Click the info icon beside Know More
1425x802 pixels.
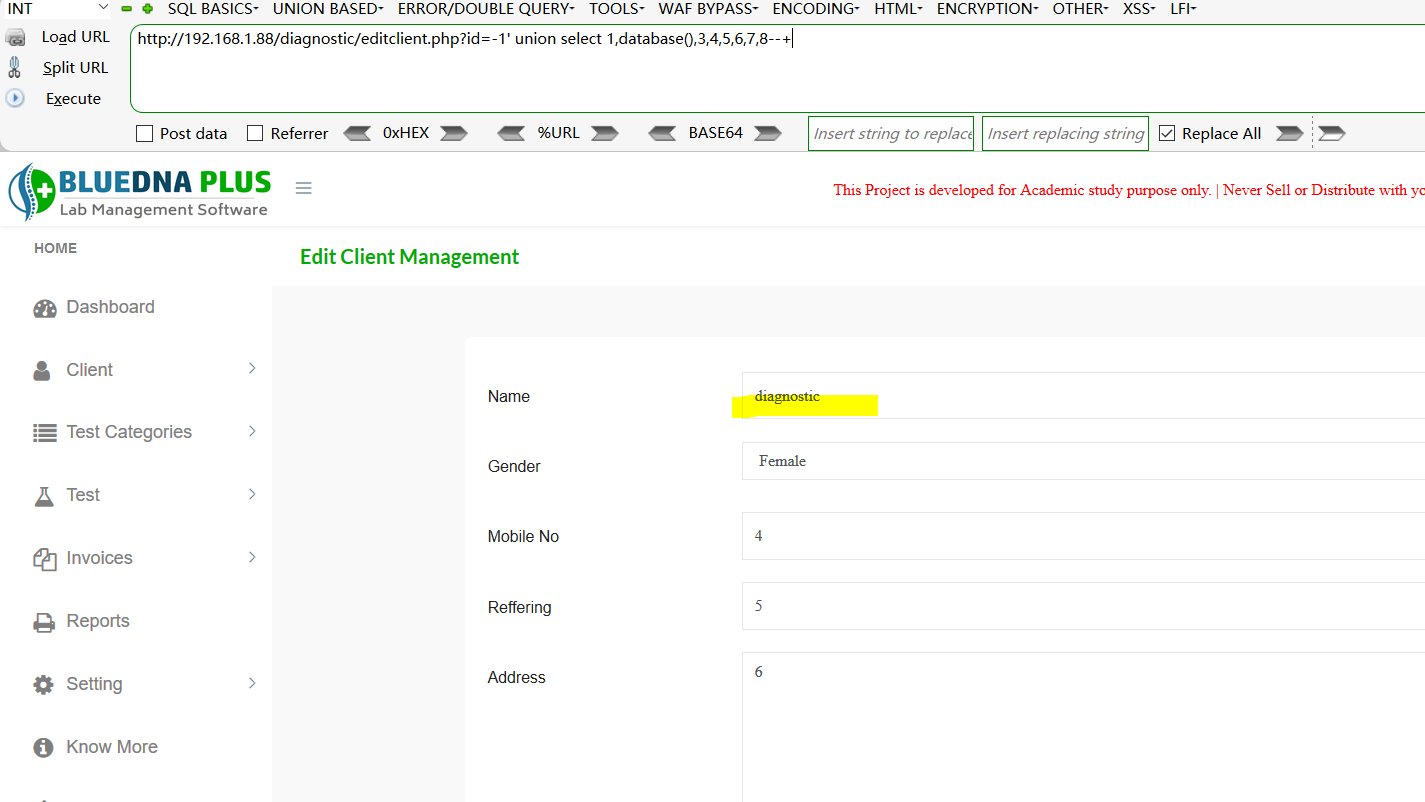(x=43, y=747)
